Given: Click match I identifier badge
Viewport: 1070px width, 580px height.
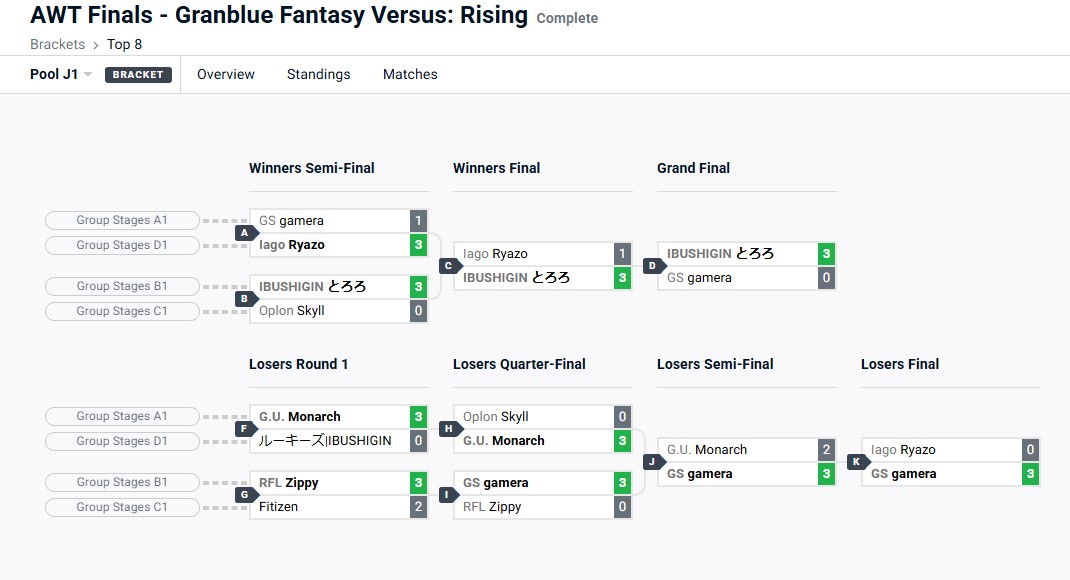Looking at the screenshot, I should (x=447, y=494).
